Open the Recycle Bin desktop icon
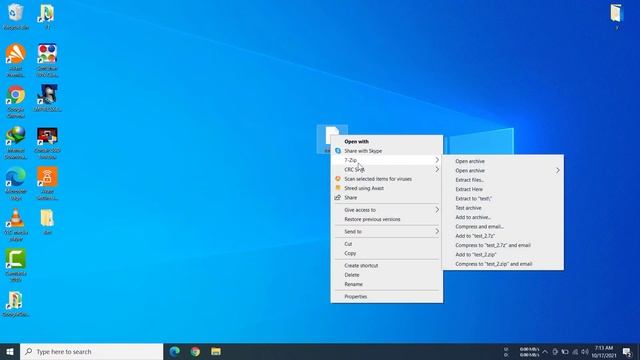640x360 pixels. click(16, 16)
